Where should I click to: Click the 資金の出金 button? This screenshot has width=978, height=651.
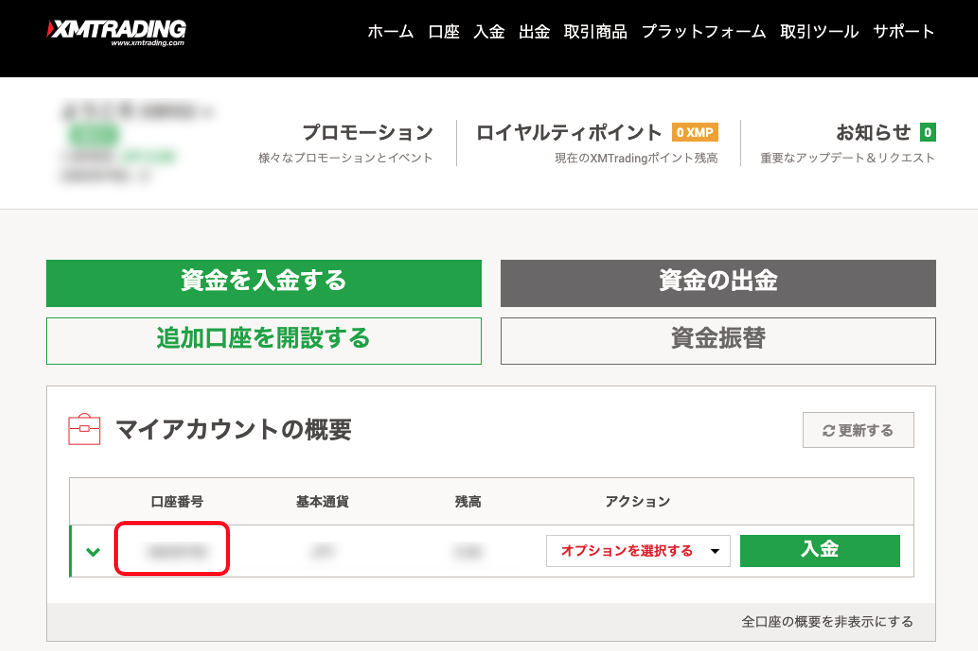tap(718, 283)
